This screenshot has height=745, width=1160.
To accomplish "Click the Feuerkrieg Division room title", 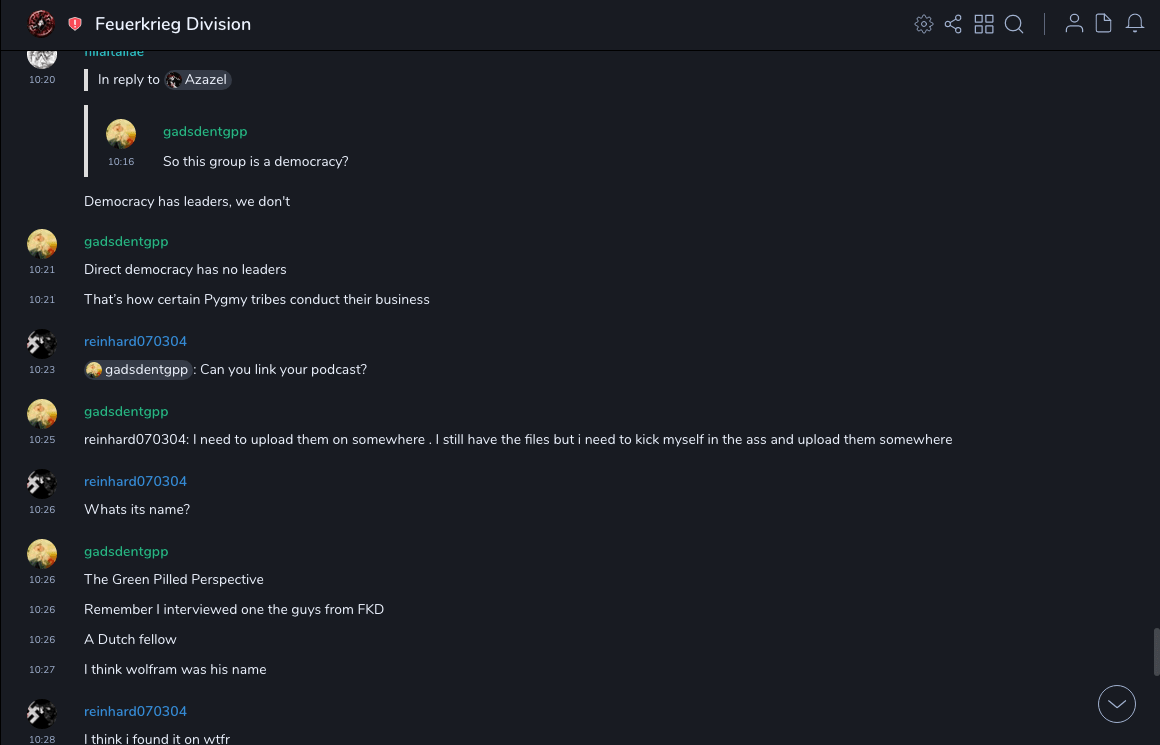I will click(x=173, y=24).
